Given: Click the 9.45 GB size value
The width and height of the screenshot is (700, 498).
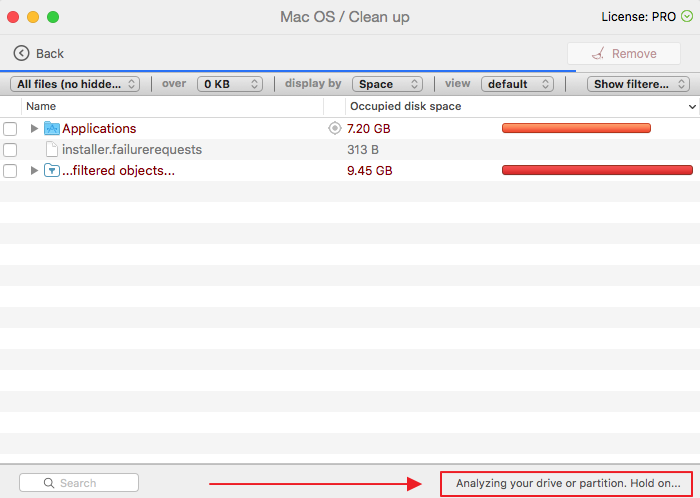Looking at the screenshot, I should [x=370, y=170].
